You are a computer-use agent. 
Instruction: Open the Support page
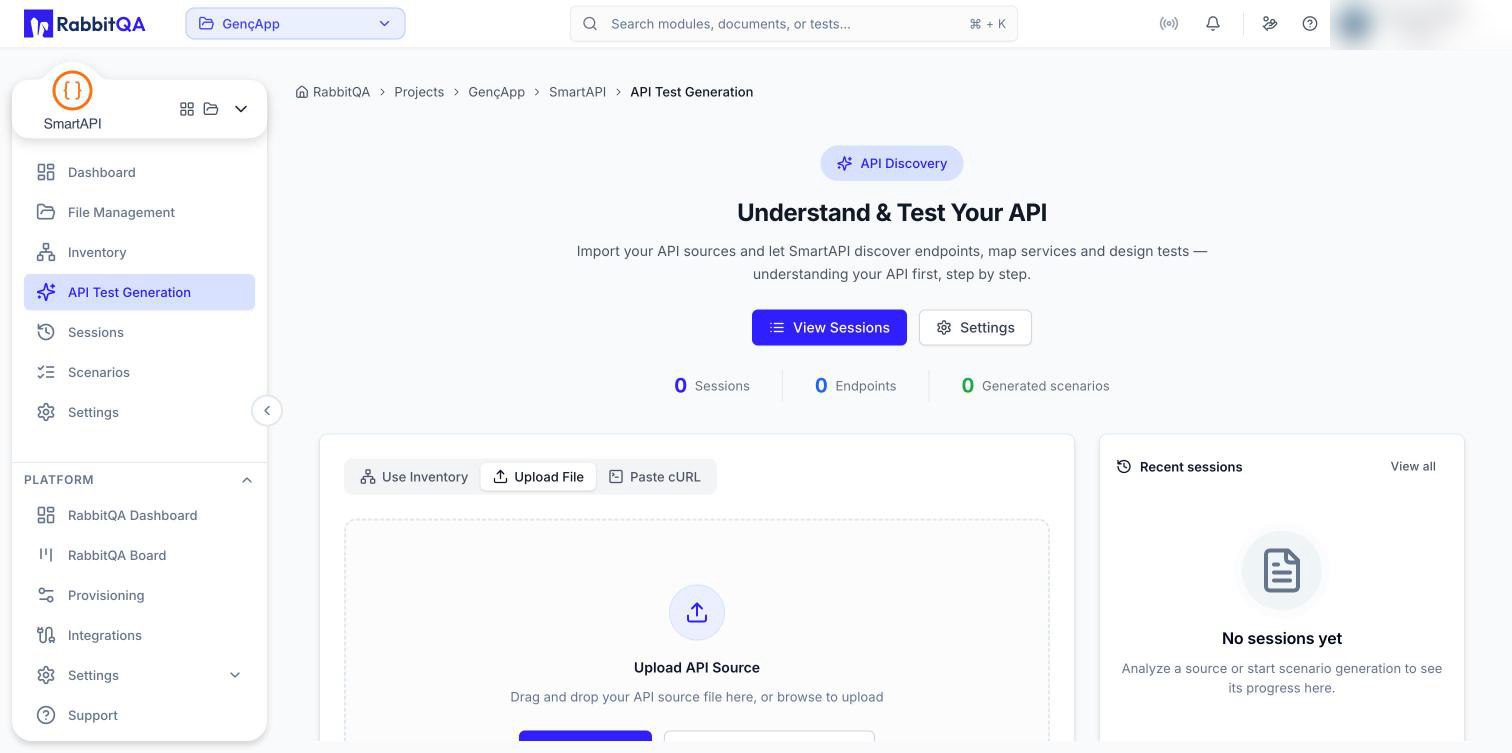pos(139,716)
